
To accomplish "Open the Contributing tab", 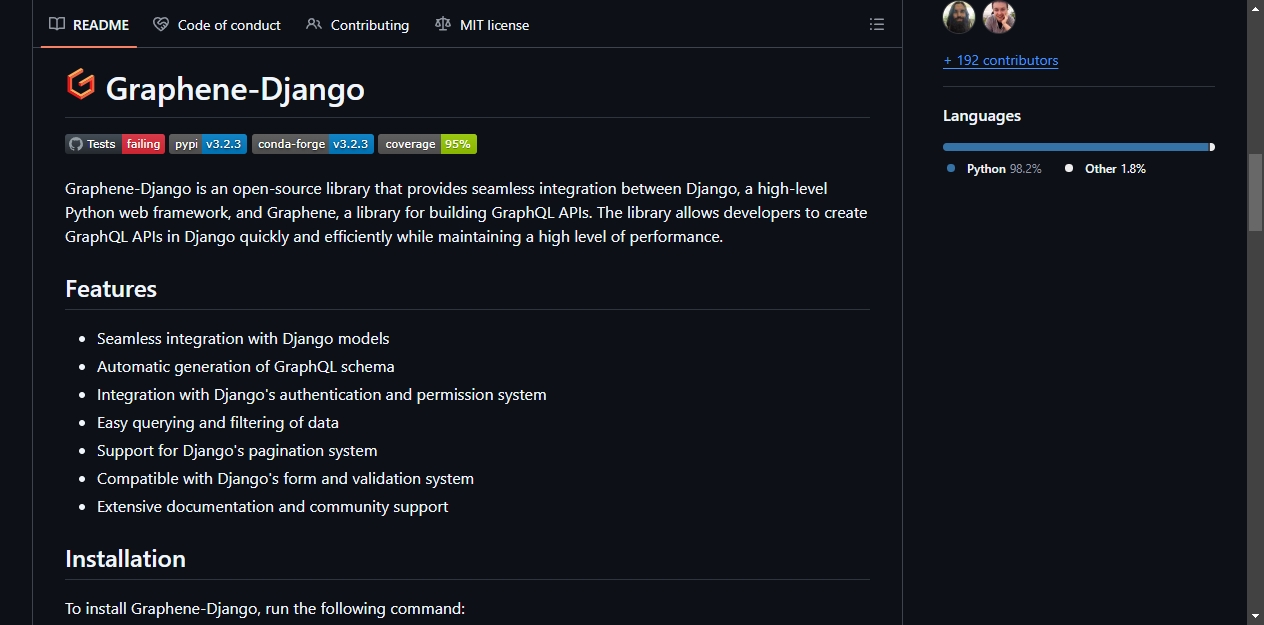I will point(358,25).
